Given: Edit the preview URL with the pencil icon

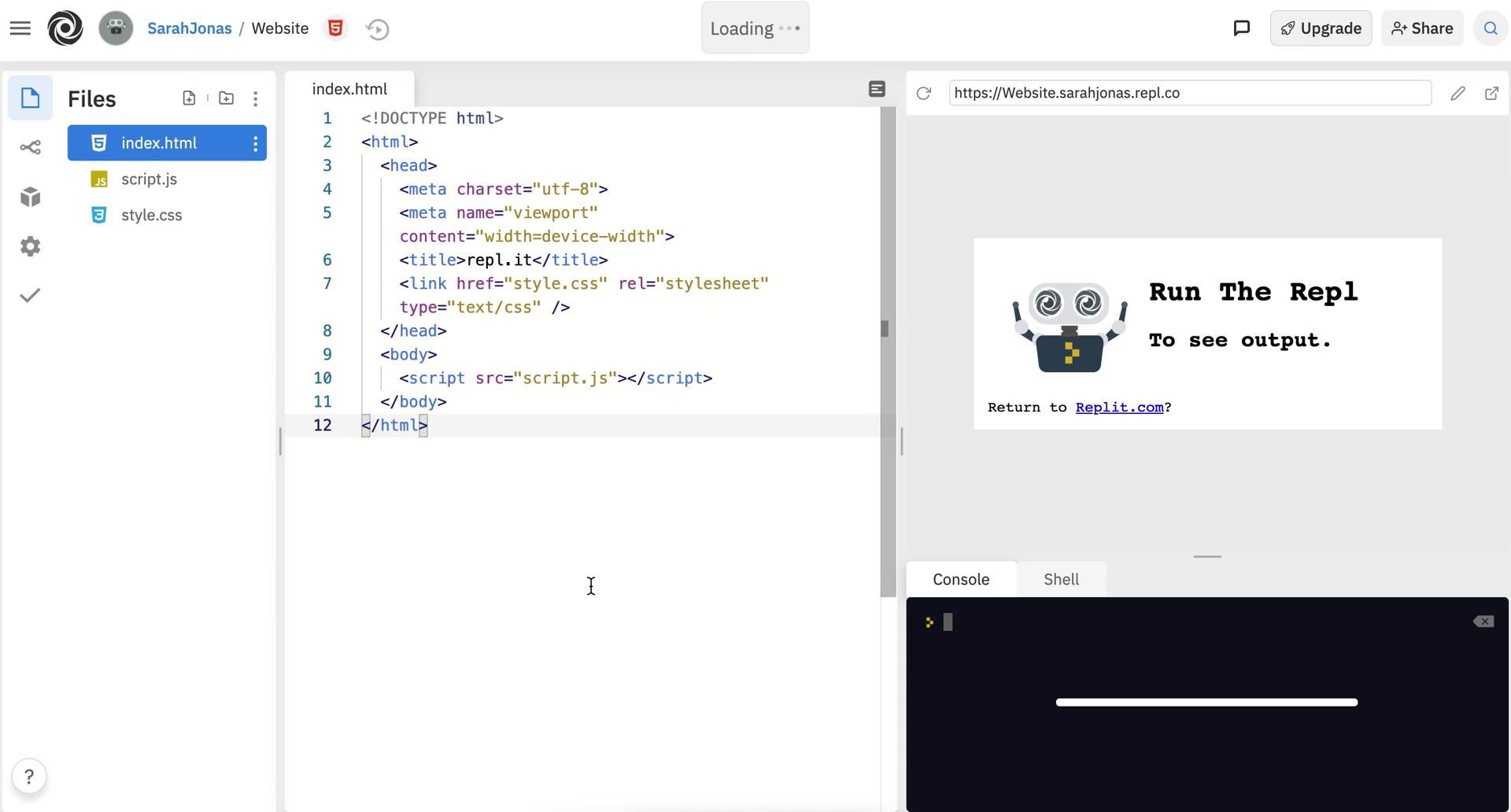Looking at the screenshot, I should (x=1457, y=93).
